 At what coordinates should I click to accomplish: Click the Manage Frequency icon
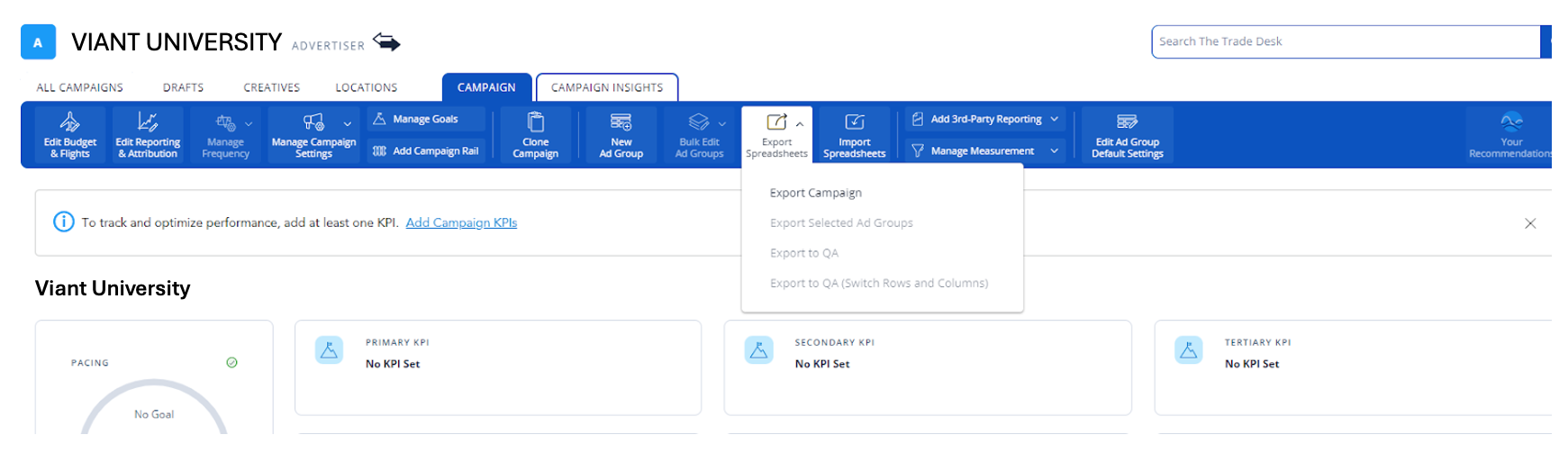pos(225,122)
